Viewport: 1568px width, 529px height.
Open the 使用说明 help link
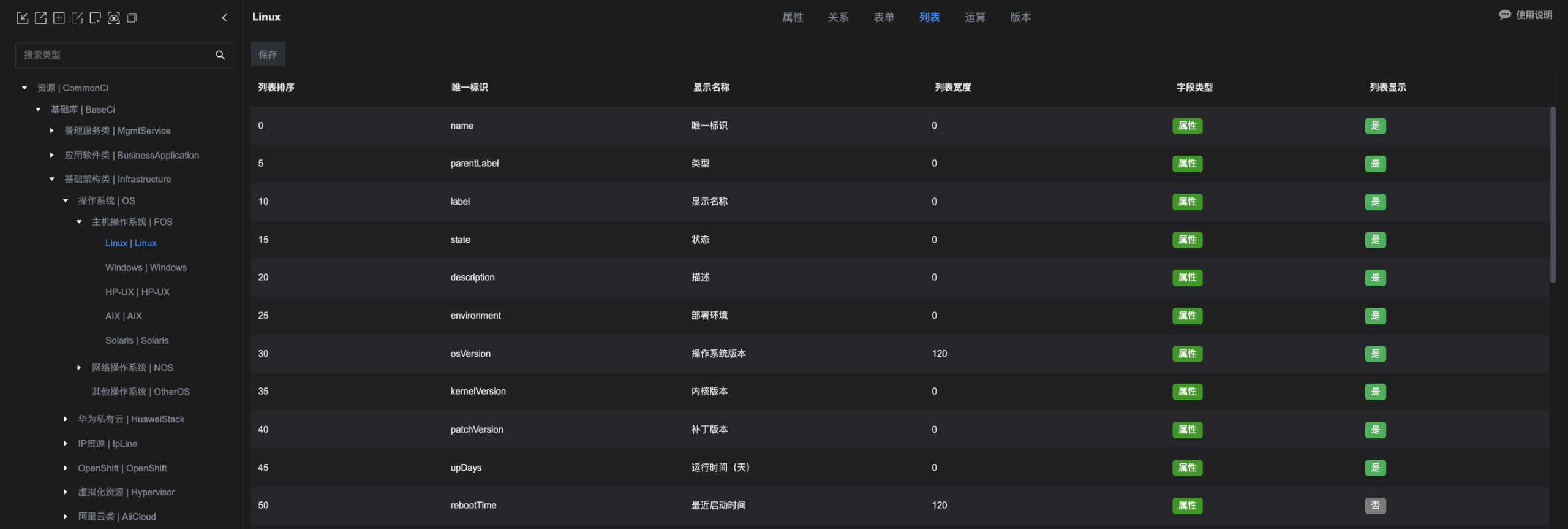click(x=1534, y=15)
